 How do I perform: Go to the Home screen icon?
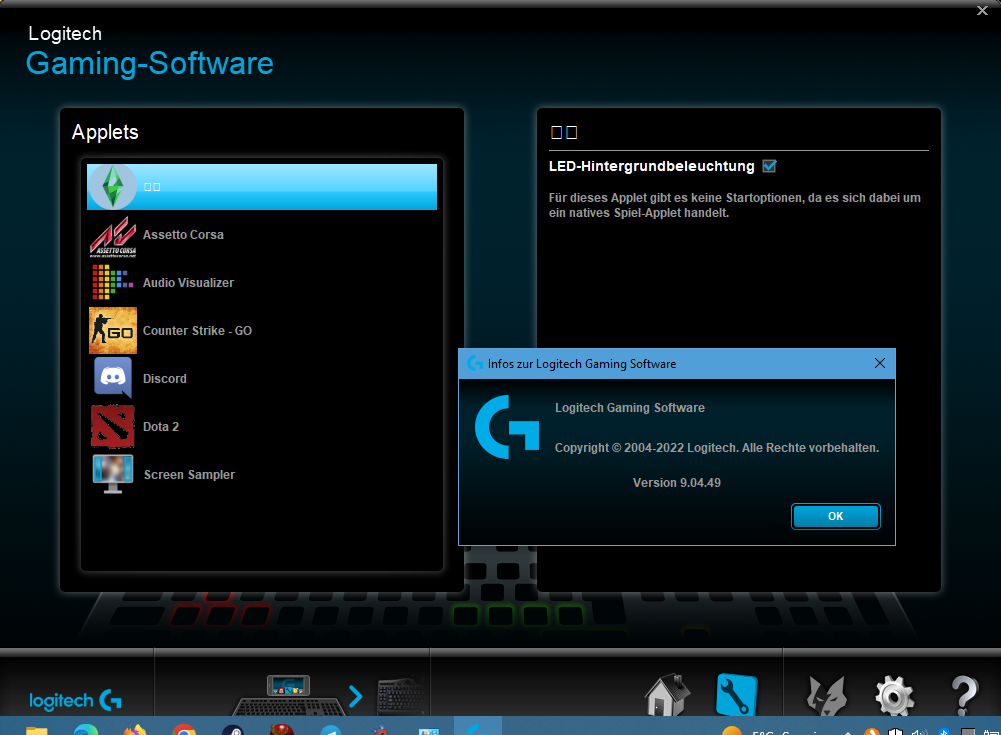pos(667,695)
